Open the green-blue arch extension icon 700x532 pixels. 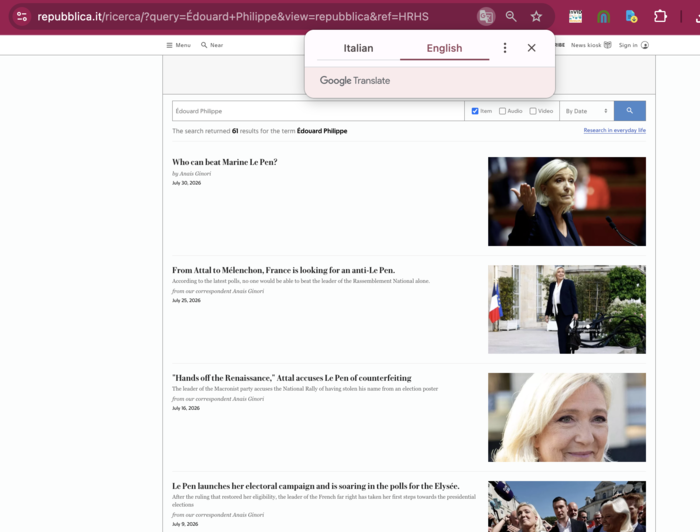(604, 17)
